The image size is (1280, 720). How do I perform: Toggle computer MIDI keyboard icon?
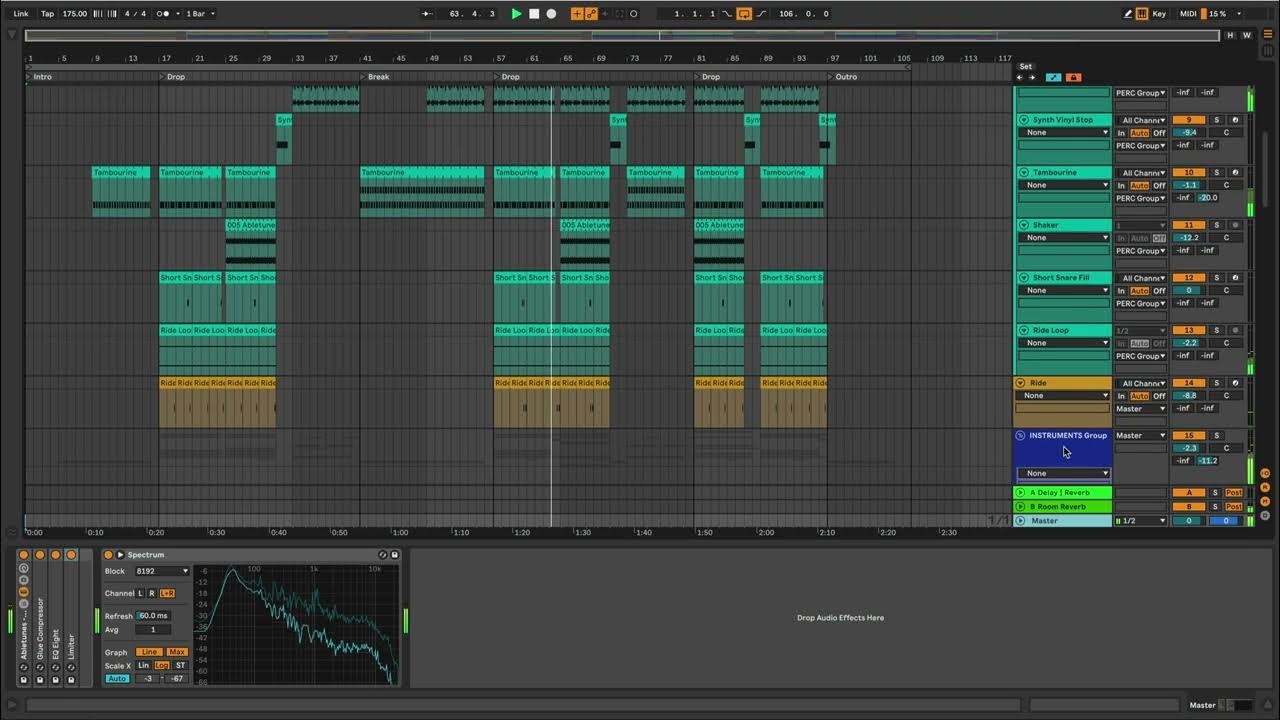1142,14
